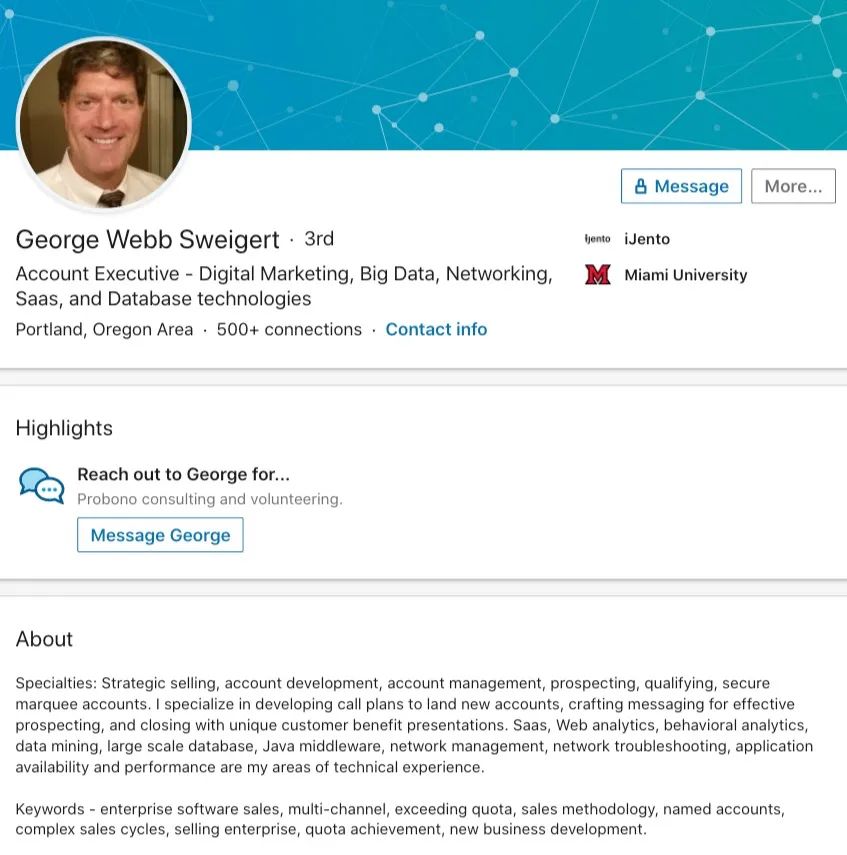This screenshot has height=855, width=847.
Task: Click the chat bubbles Highlights icon
Action: [x=41, y=485]
